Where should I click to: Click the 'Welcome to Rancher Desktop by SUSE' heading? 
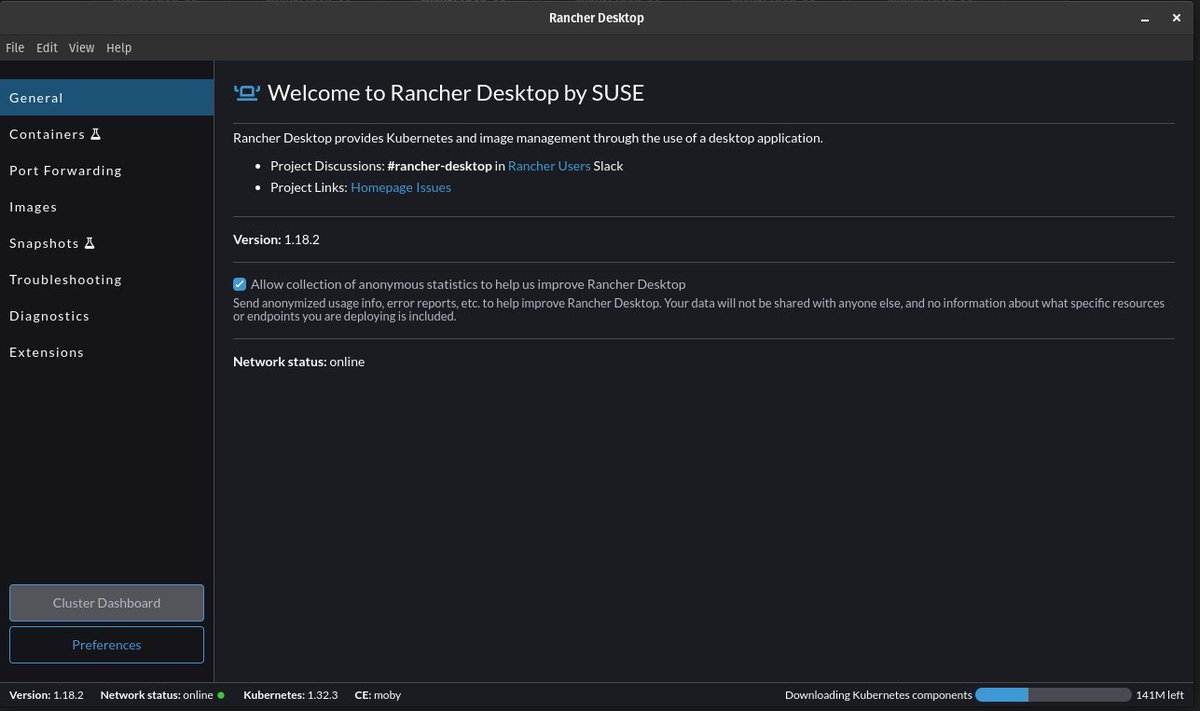pos(456,93)
